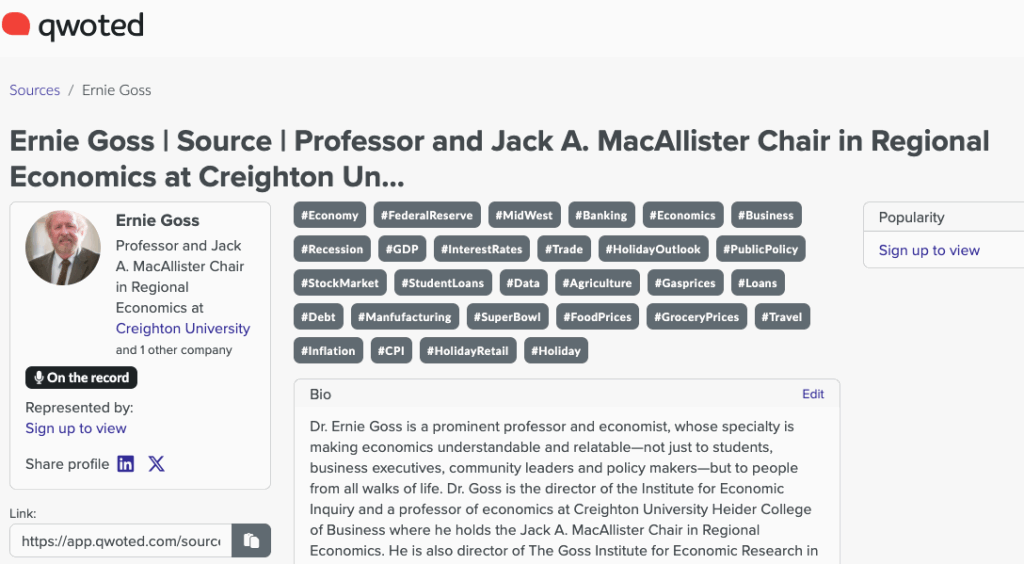
Task: Click the profile link input field
Action: click(x=121, y=541)
